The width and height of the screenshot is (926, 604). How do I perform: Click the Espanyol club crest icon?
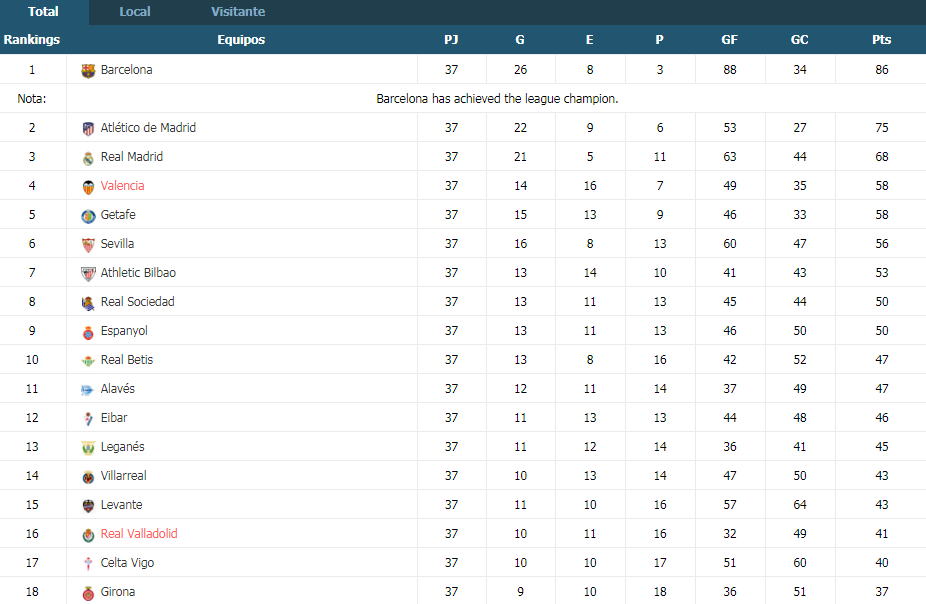pyautogui.click(x=88, y=332)
